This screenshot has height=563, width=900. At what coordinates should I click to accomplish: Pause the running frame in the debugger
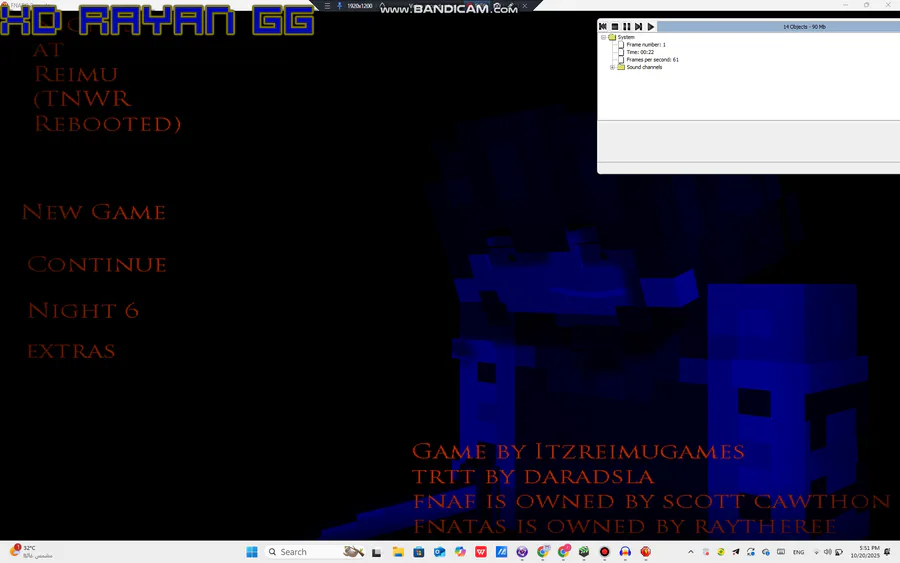627,26
